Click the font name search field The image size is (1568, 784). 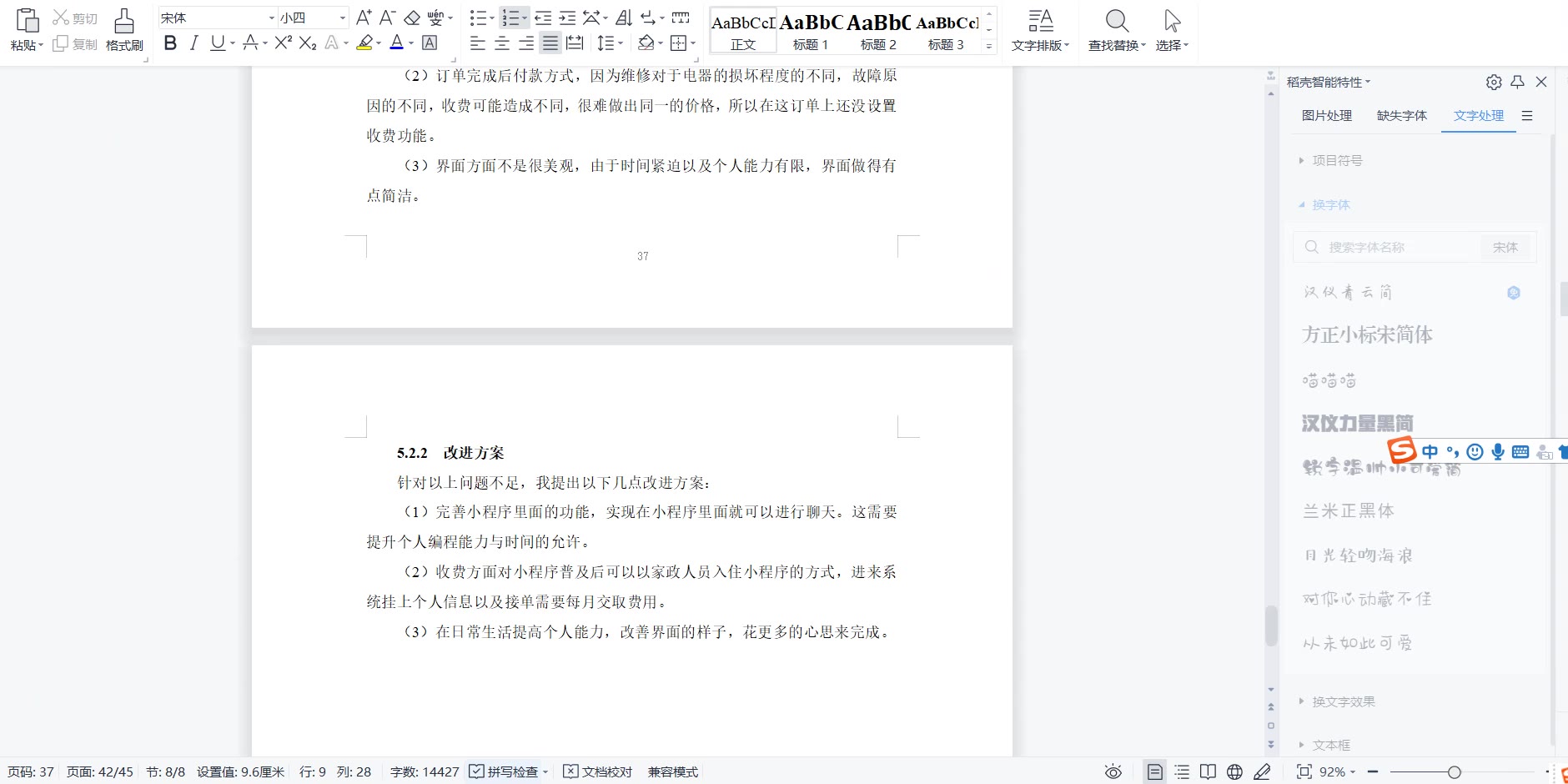click(1390, 248)
